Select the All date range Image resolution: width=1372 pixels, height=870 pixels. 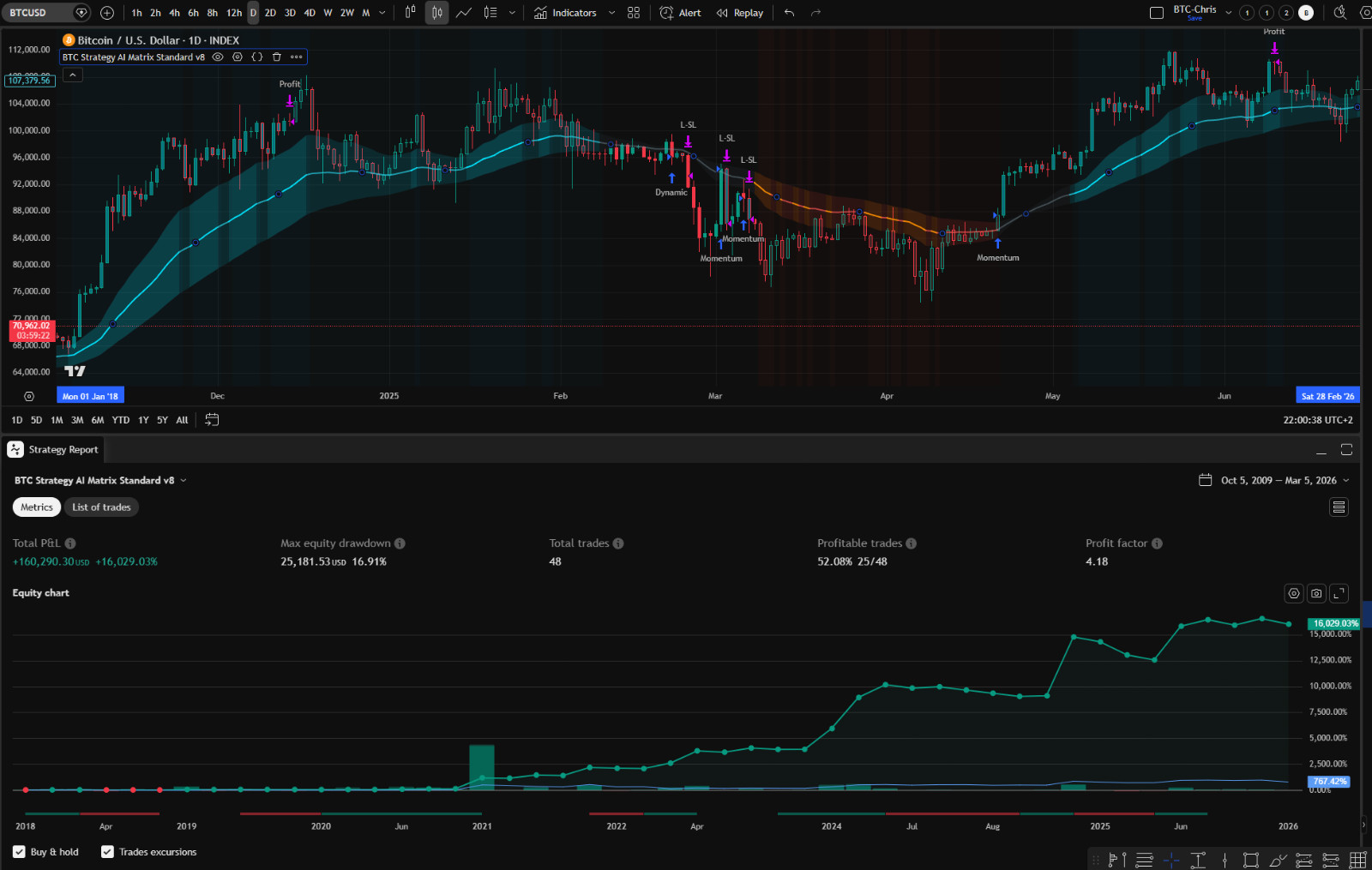tap(182, 420)
